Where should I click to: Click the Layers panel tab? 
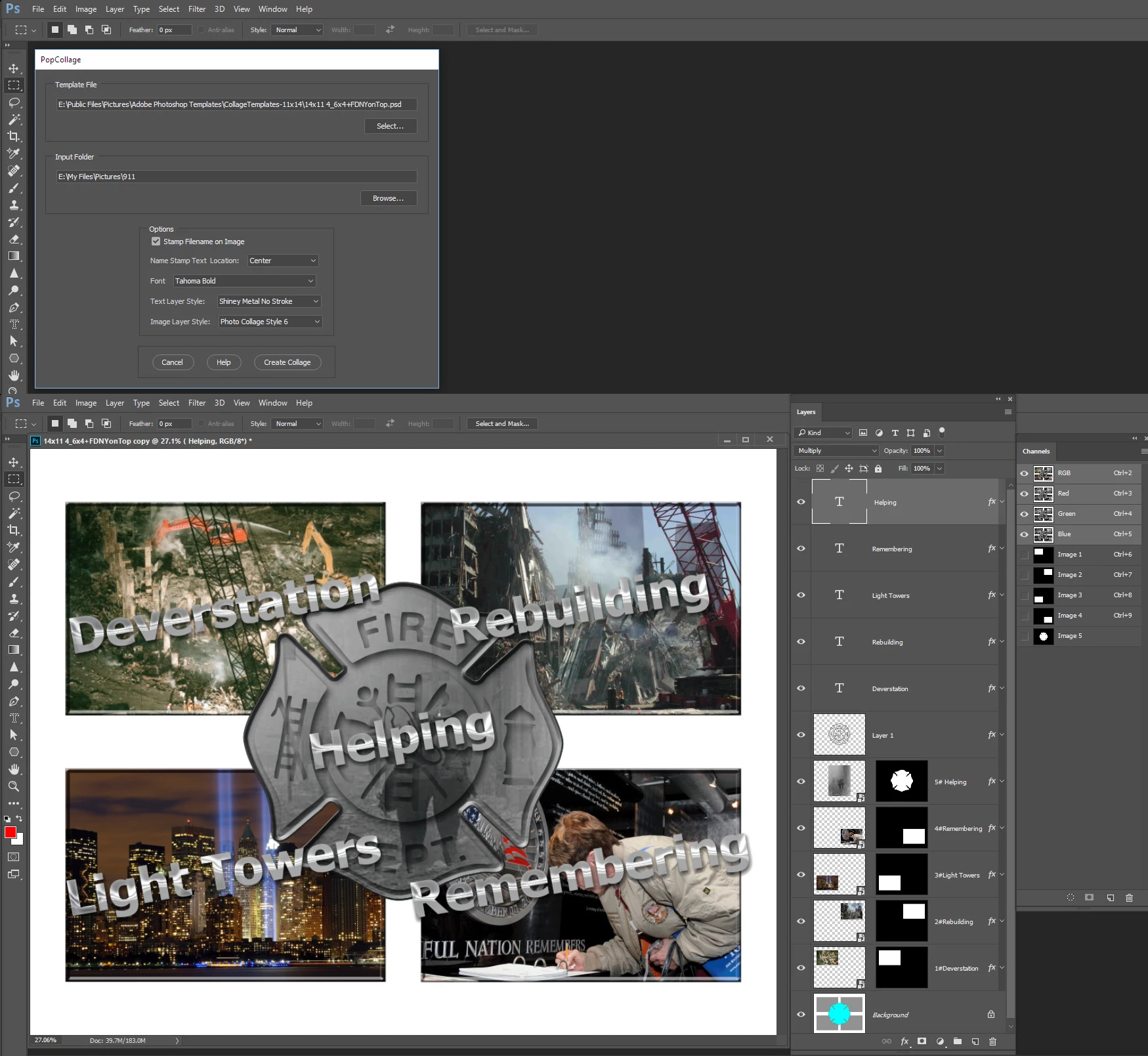click(x=806, y=412)
